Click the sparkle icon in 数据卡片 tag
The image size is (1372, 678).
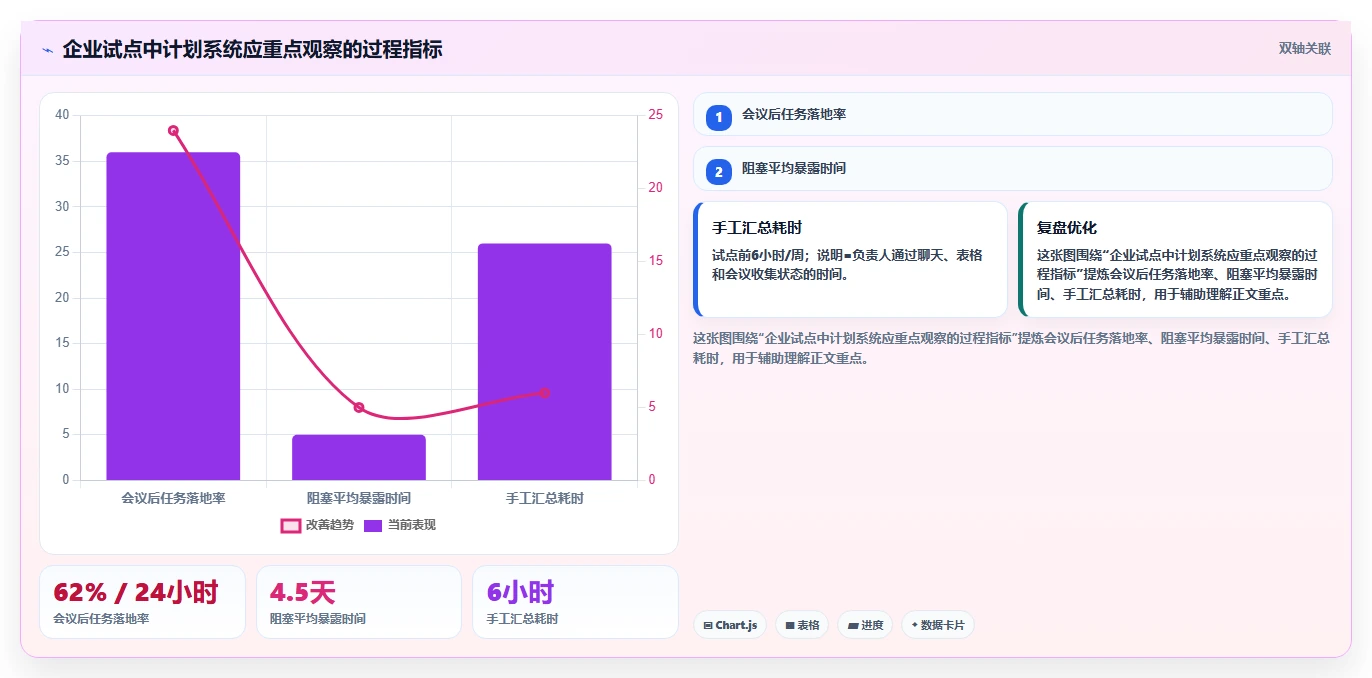(x=915, y=625)
